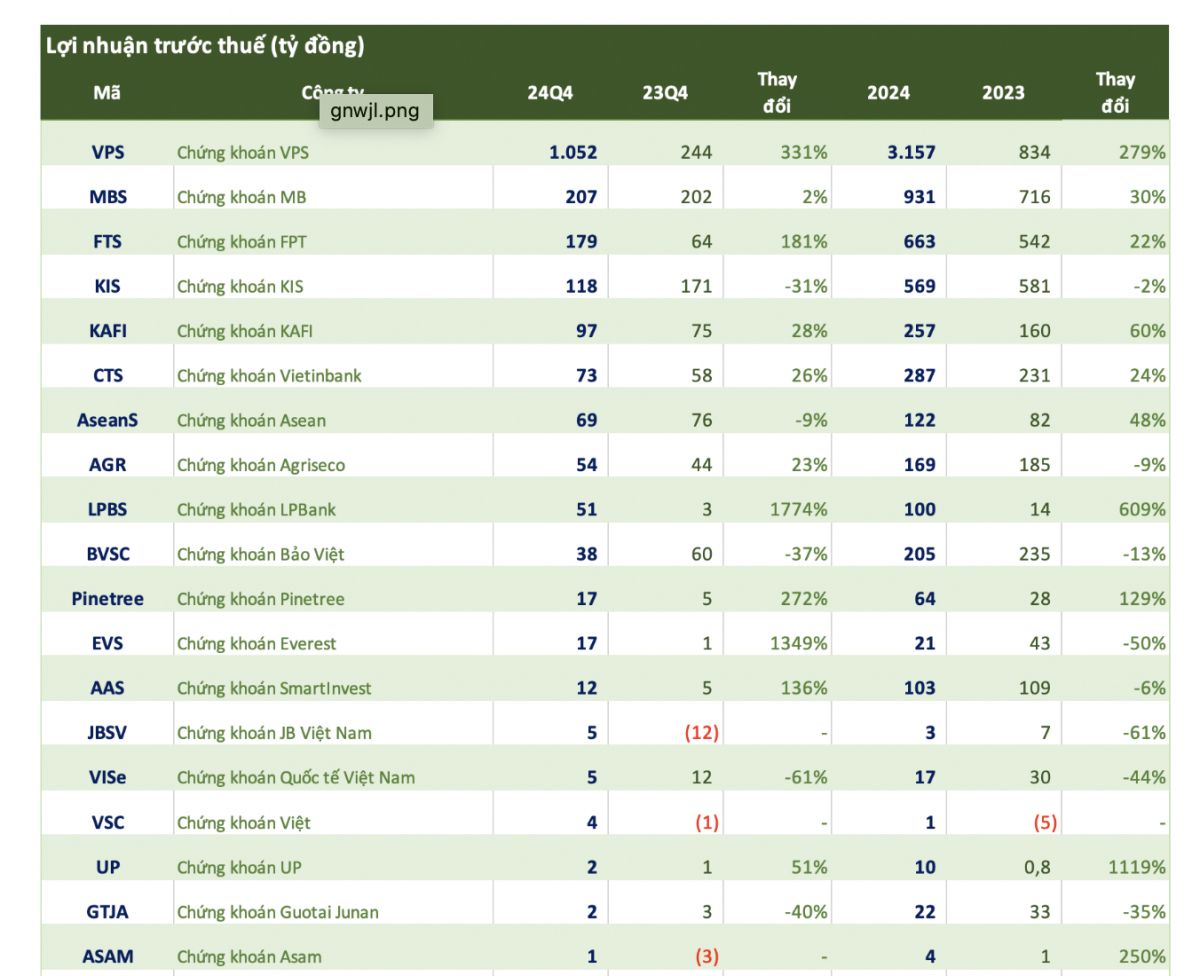Image resolution: width=1200 pixels, height=976 pixels.
Task: Select the BVSC ticker cell
Action: tap(107, 553)
